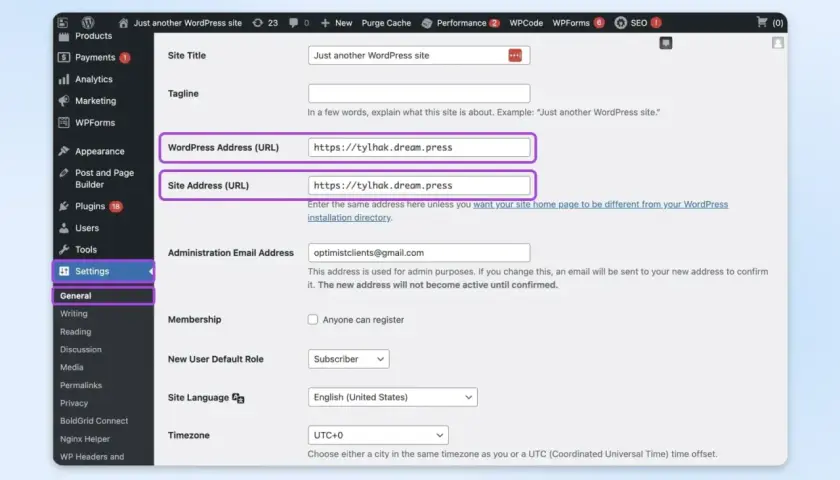
Task: Click the updates refresh icon showing 23
Action: [258, 23]
